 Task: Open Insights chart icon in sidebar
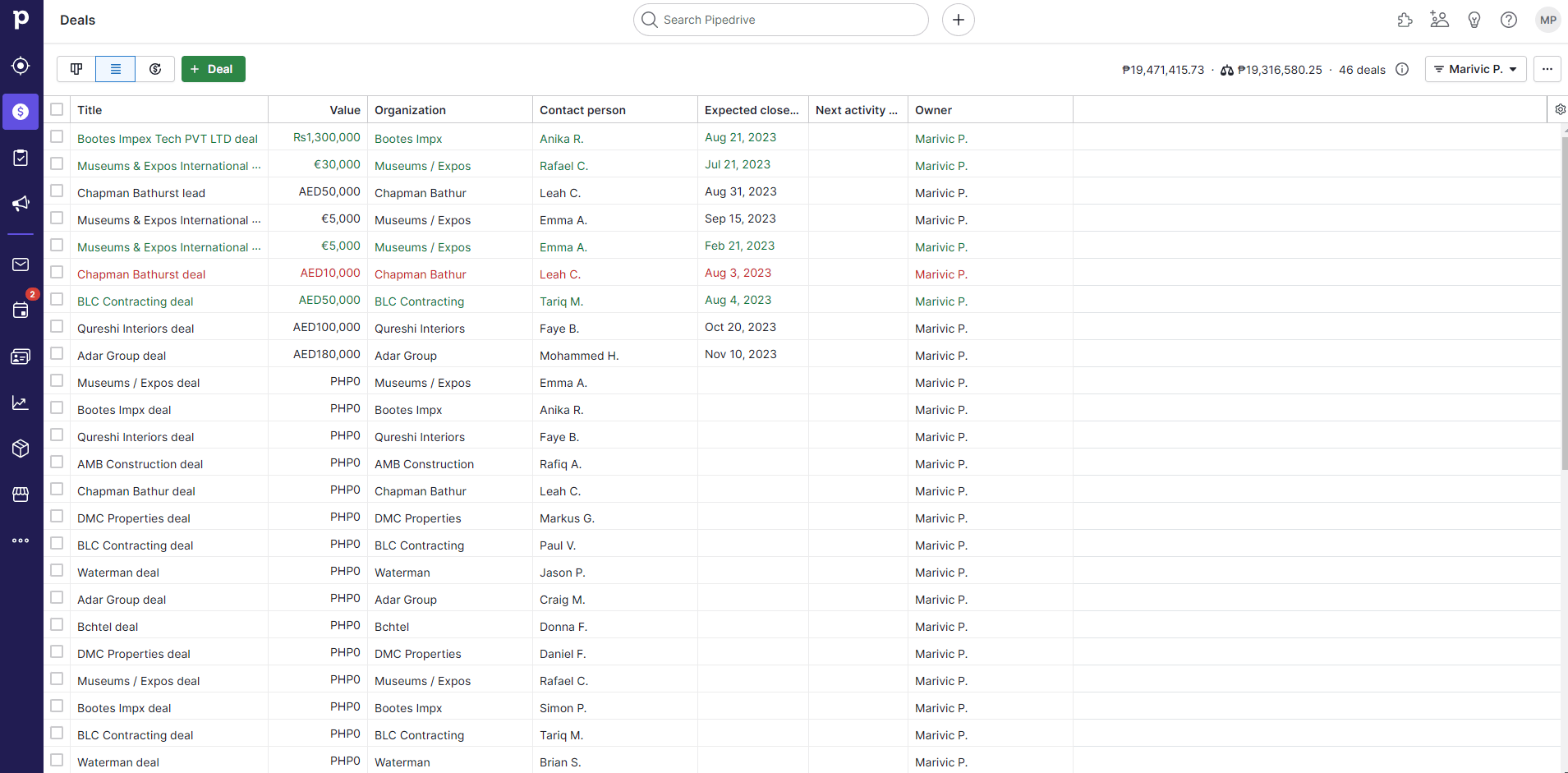coord(21,403)
